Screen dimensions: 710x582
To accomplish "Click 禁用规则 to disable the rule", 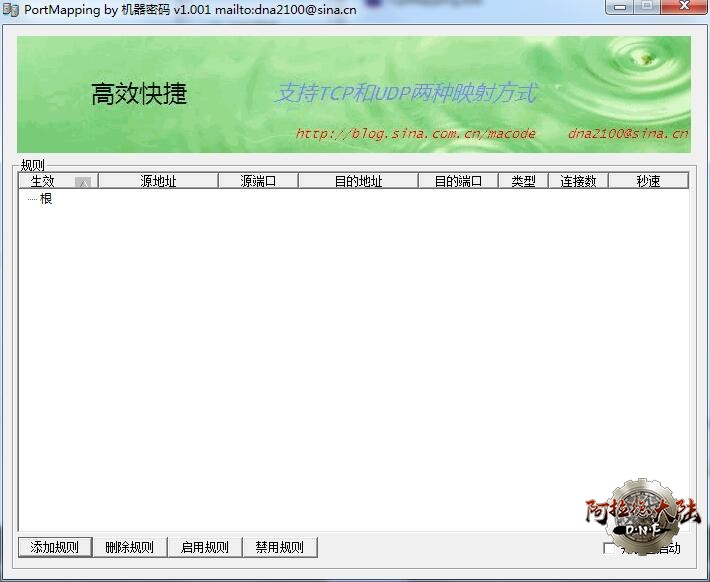I will point(279,547).
